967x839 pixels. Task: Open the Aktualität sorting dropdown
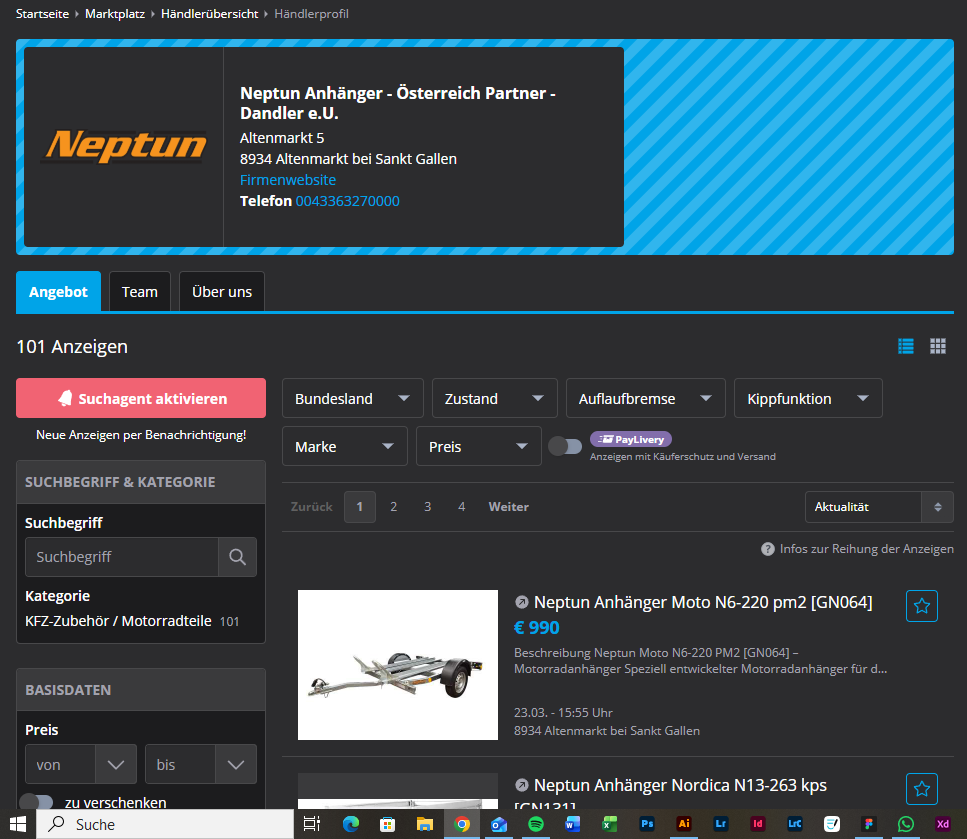pyautogui.click(x=878, y=507)
